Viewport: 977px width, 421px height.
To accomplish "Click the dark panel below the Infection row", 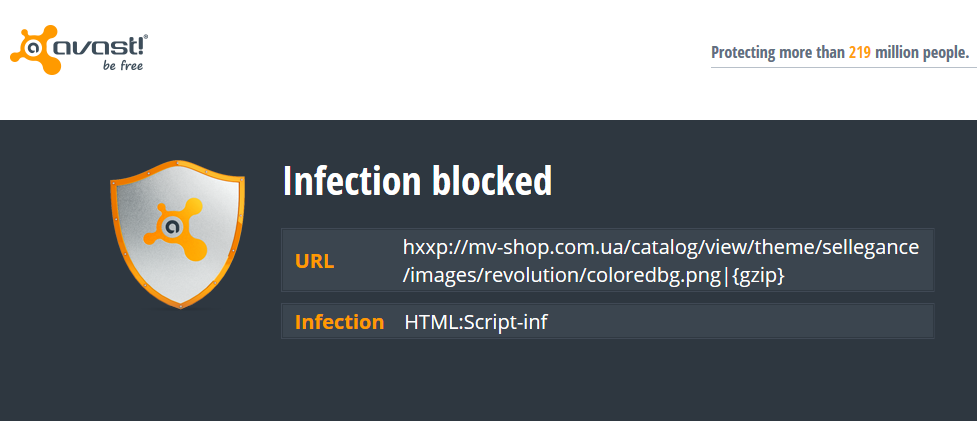I will [608, 380].
